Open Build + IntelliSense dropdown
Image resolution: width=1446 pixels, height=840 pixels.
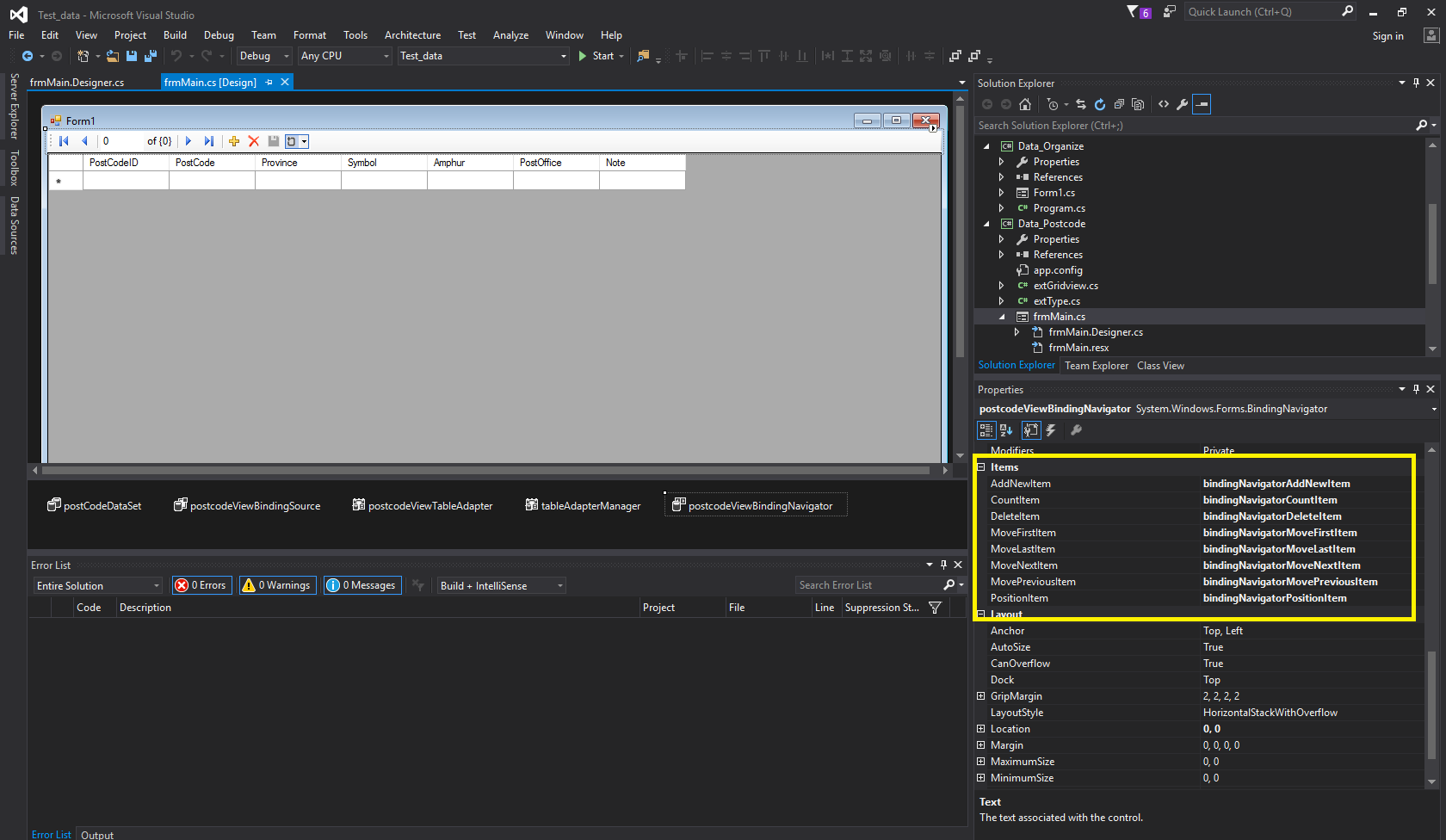pos(502,586)
